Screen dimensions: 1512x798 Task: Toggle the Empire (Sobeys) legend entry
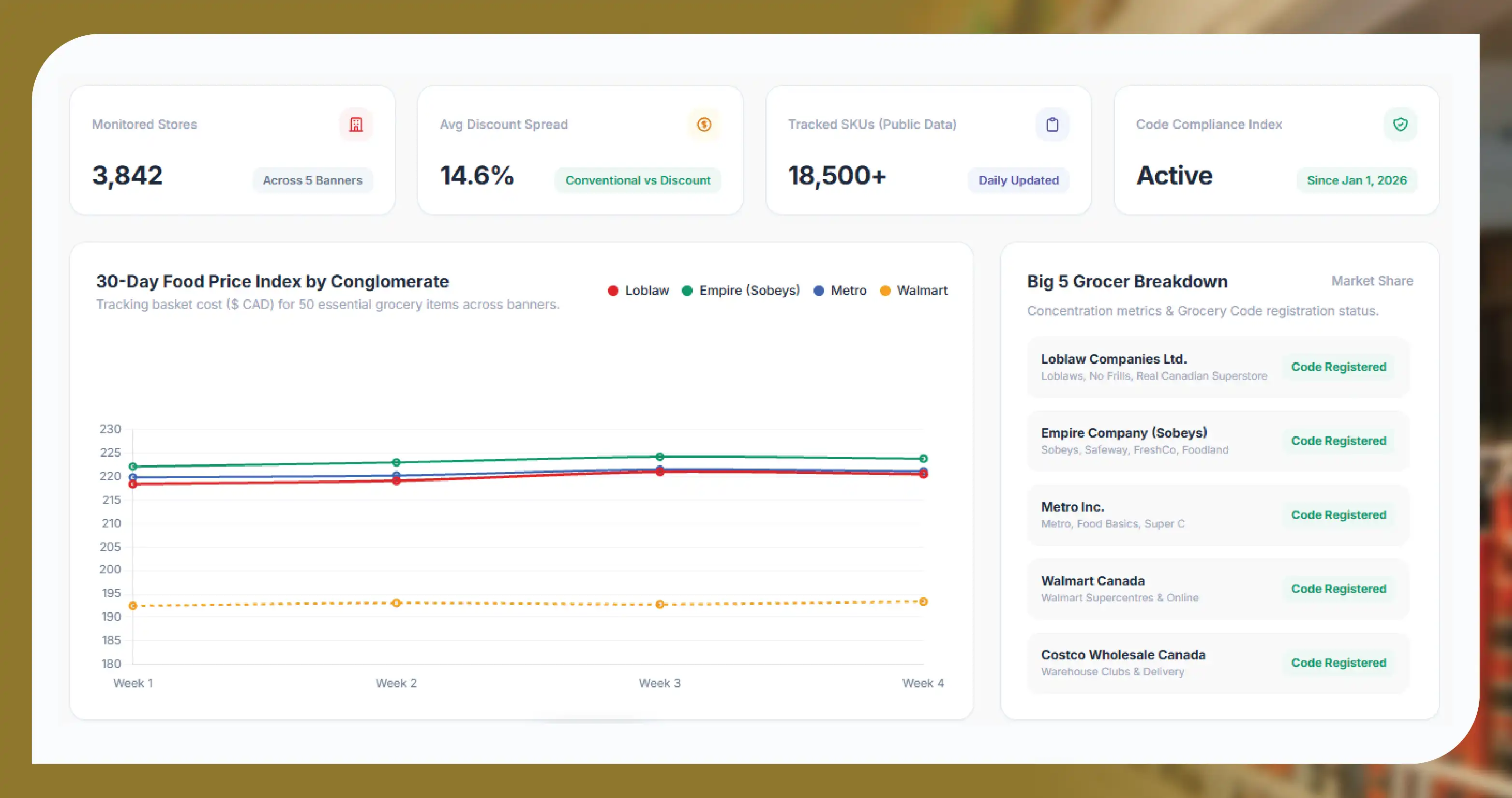[x=741, y=291]
